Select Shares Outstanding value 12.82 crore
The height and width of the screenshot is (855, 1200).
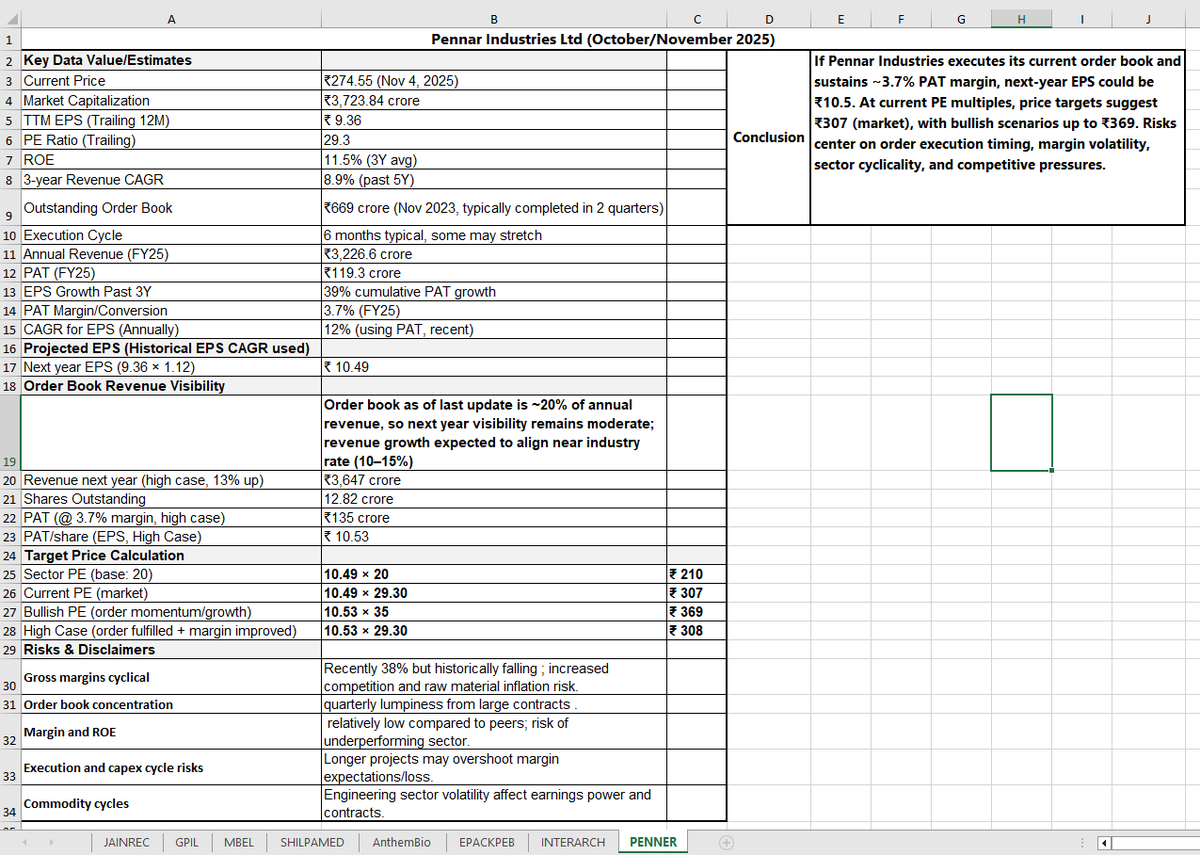tap(494, 499)
